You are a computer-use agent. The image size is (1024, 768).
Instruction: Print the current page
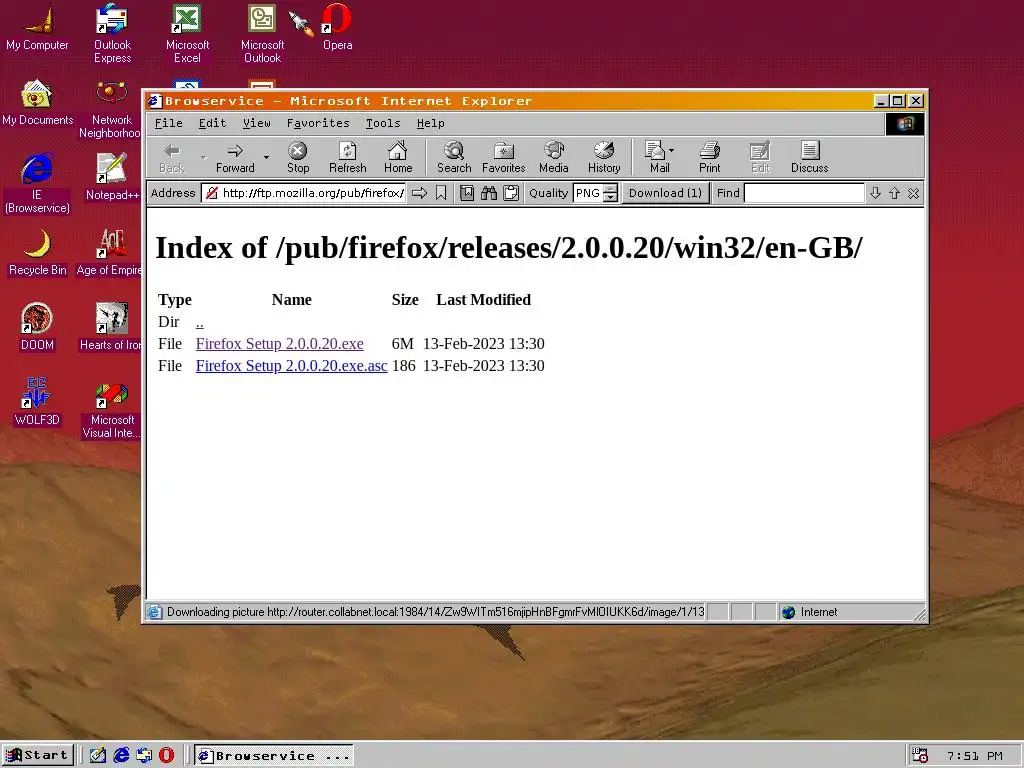[709, 157]
